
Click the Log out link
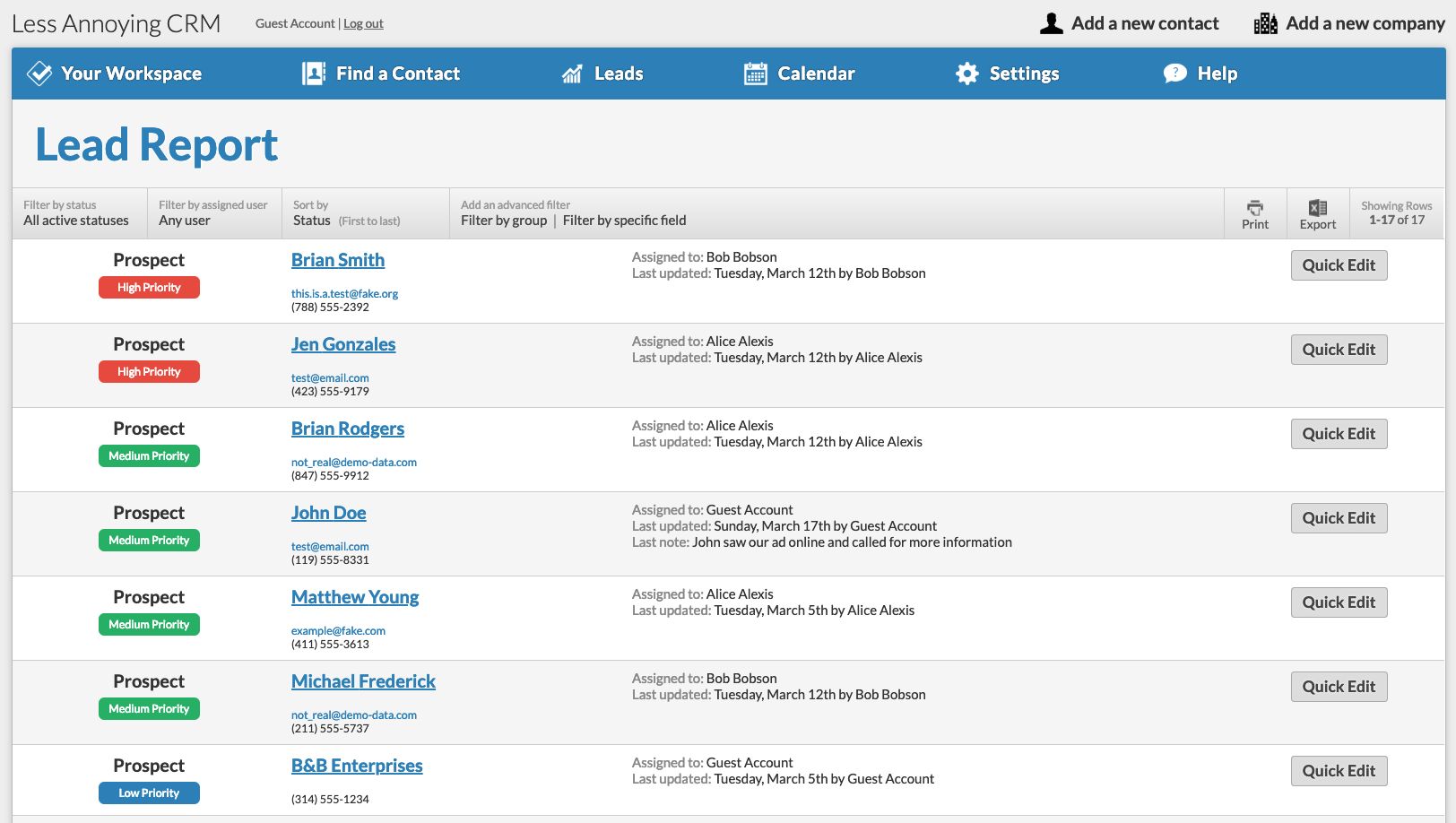coord(363,23)
